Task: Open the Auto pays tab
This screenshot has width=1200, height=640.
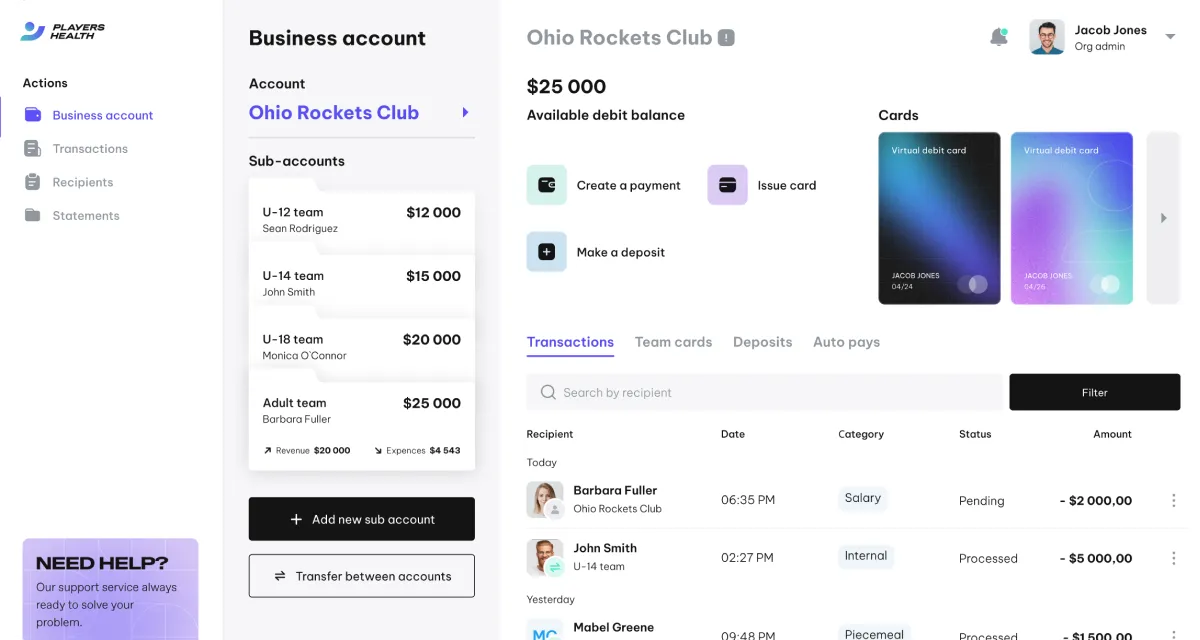Action: click(x=846, y=342)
